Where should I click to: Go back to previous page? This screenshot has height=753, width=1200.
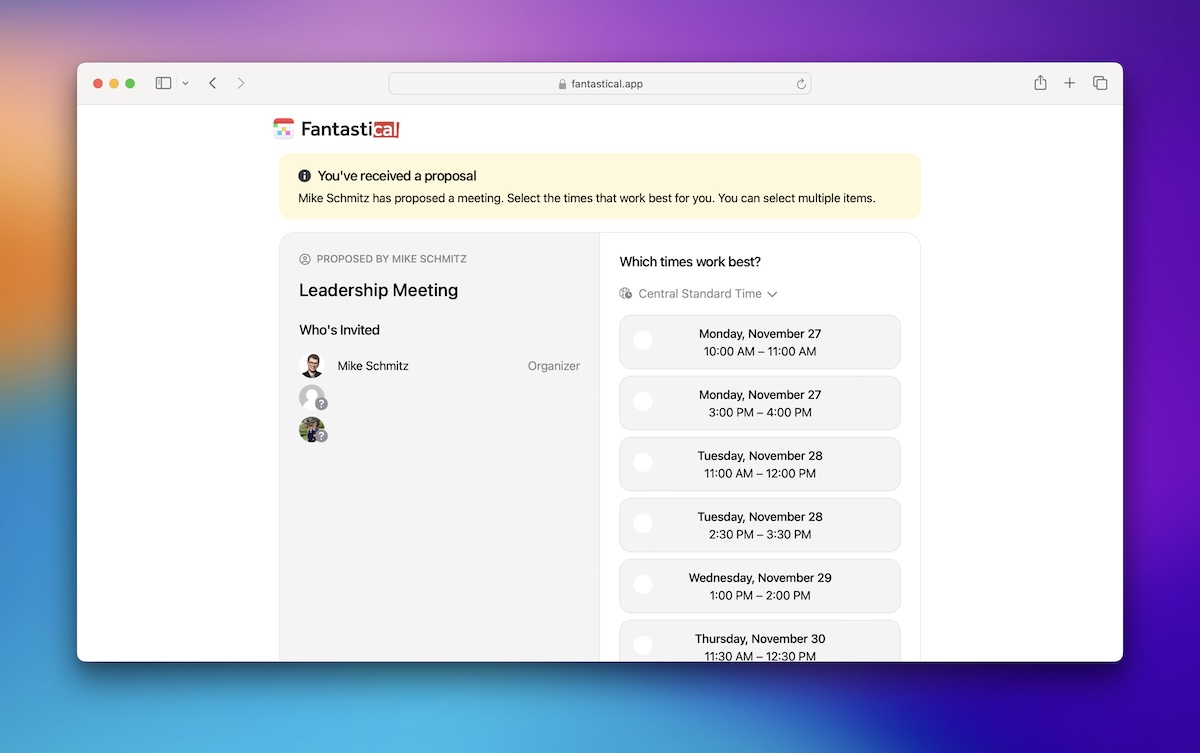[x=213, y=83]
